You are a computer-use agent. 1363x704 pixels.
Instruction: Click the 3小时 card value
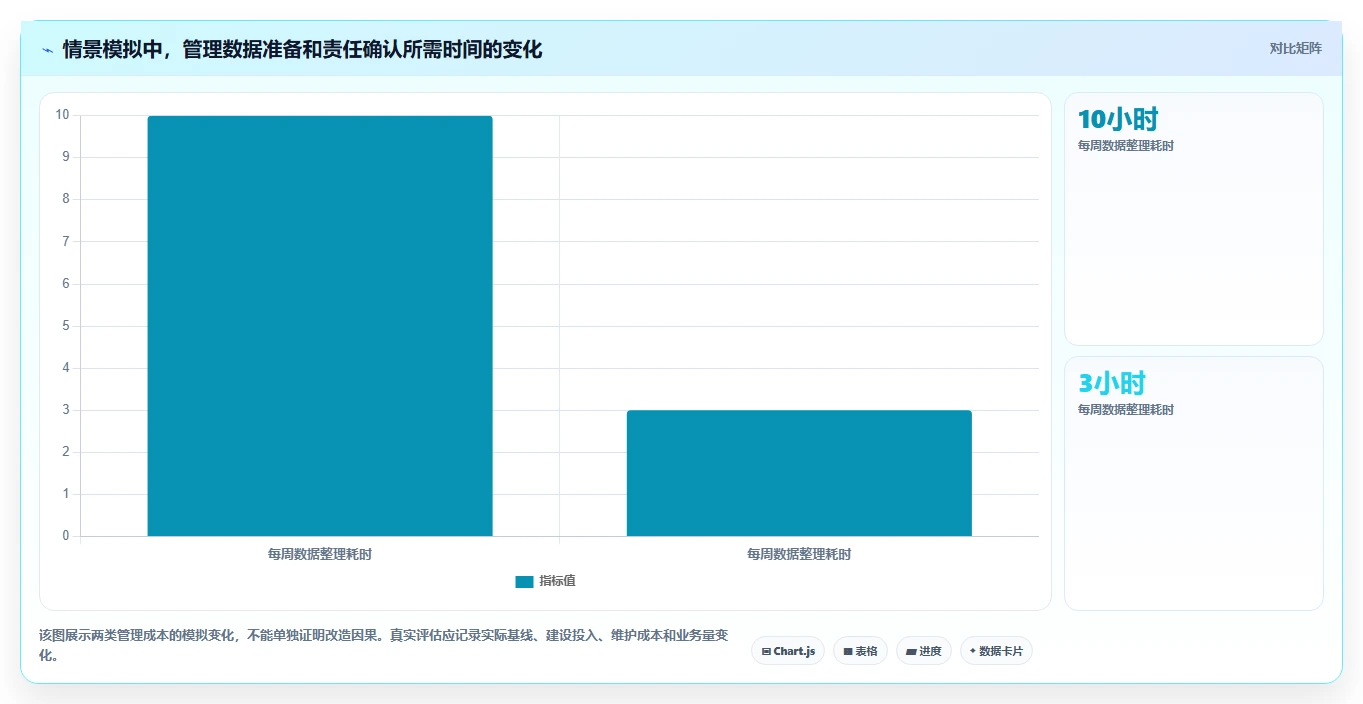coord(1112,384)
